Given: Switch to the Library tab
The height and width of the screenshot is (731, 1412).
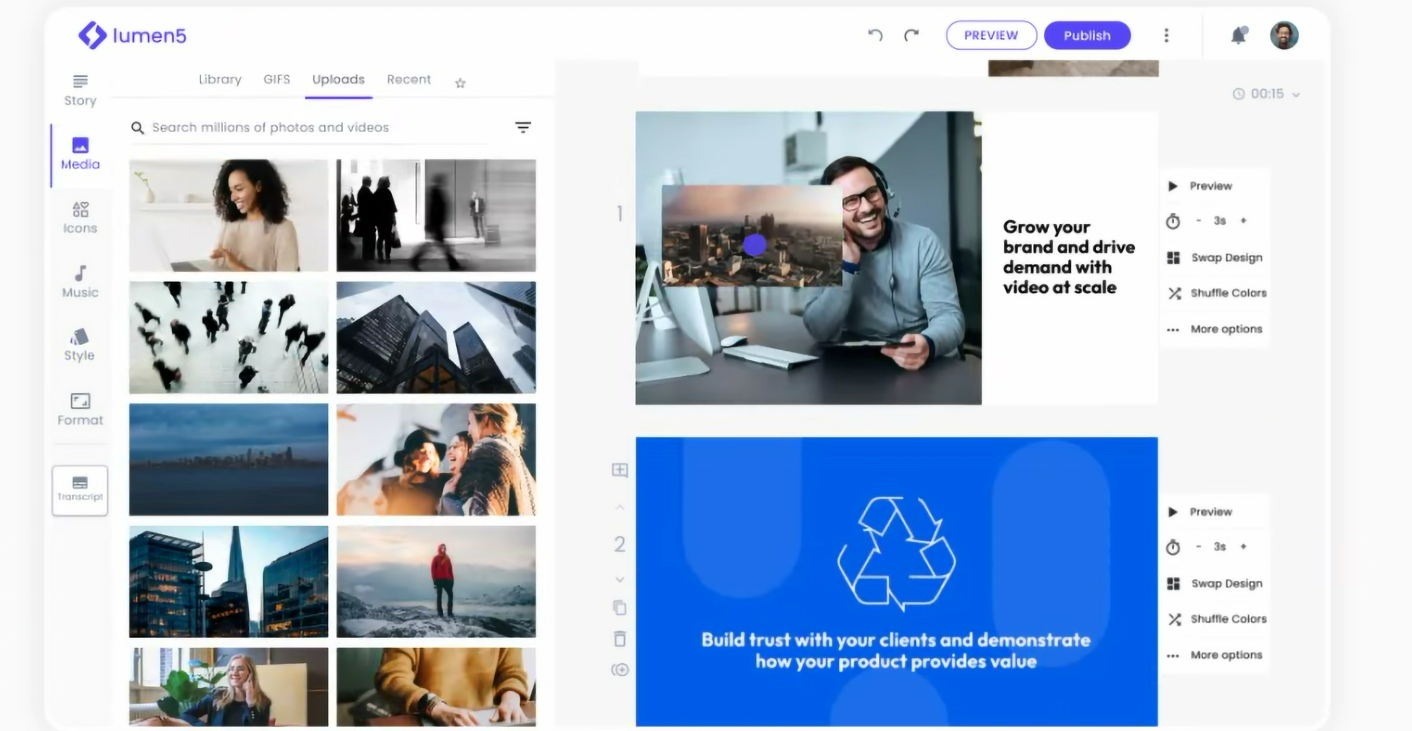Looking at the screenshot, I should tap(220, 79).
